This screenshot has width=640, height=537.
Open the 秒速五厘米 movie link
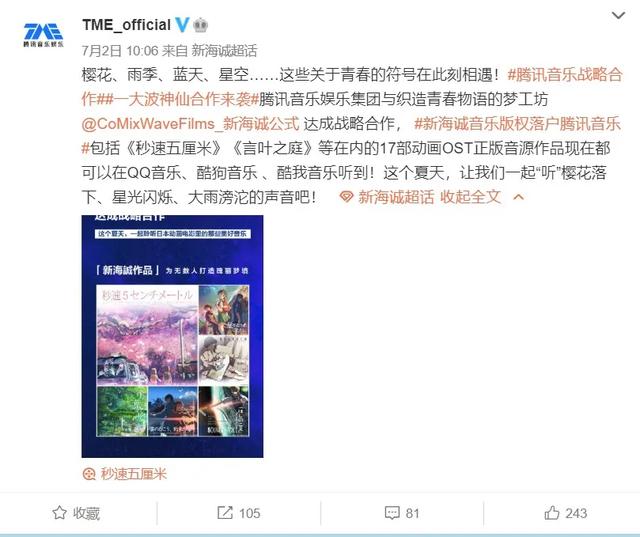(134, 474)
